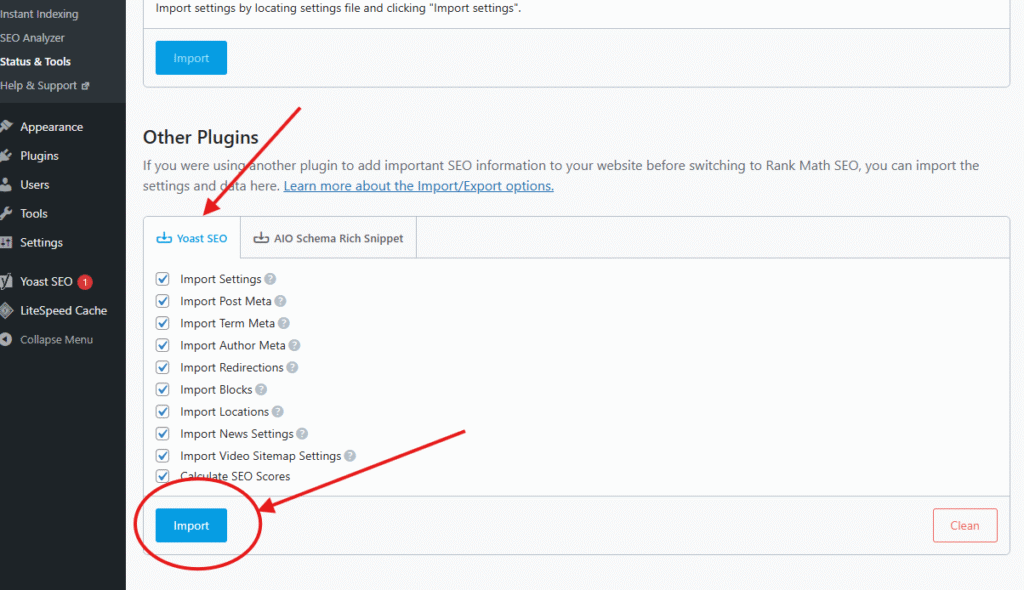The image size is (1024, 590).
Task: Click the Import button under Import settings
Action: [191, 58]
